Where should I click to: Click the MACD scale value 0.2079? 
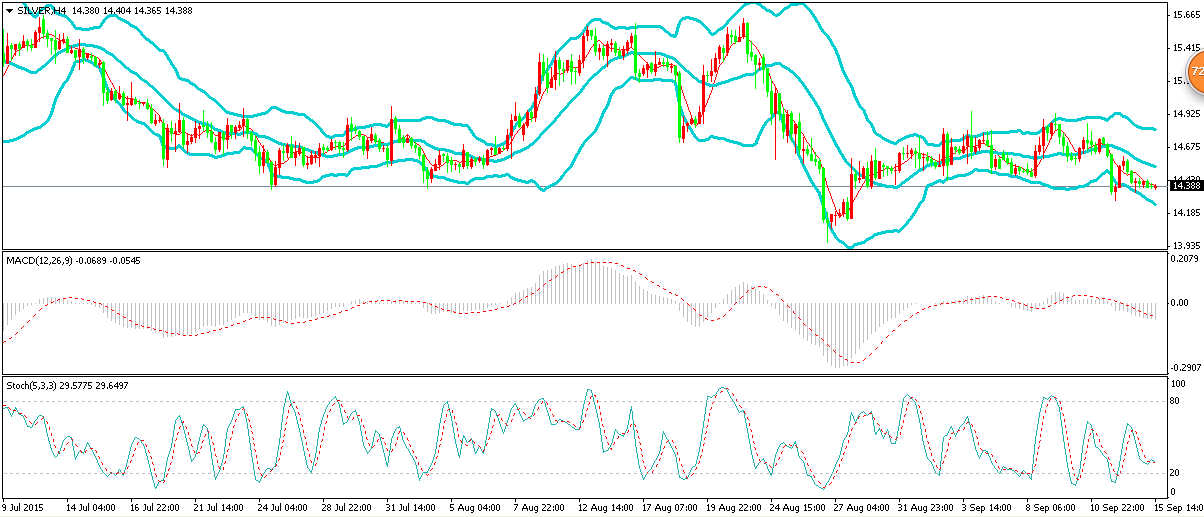(1185, 259)
